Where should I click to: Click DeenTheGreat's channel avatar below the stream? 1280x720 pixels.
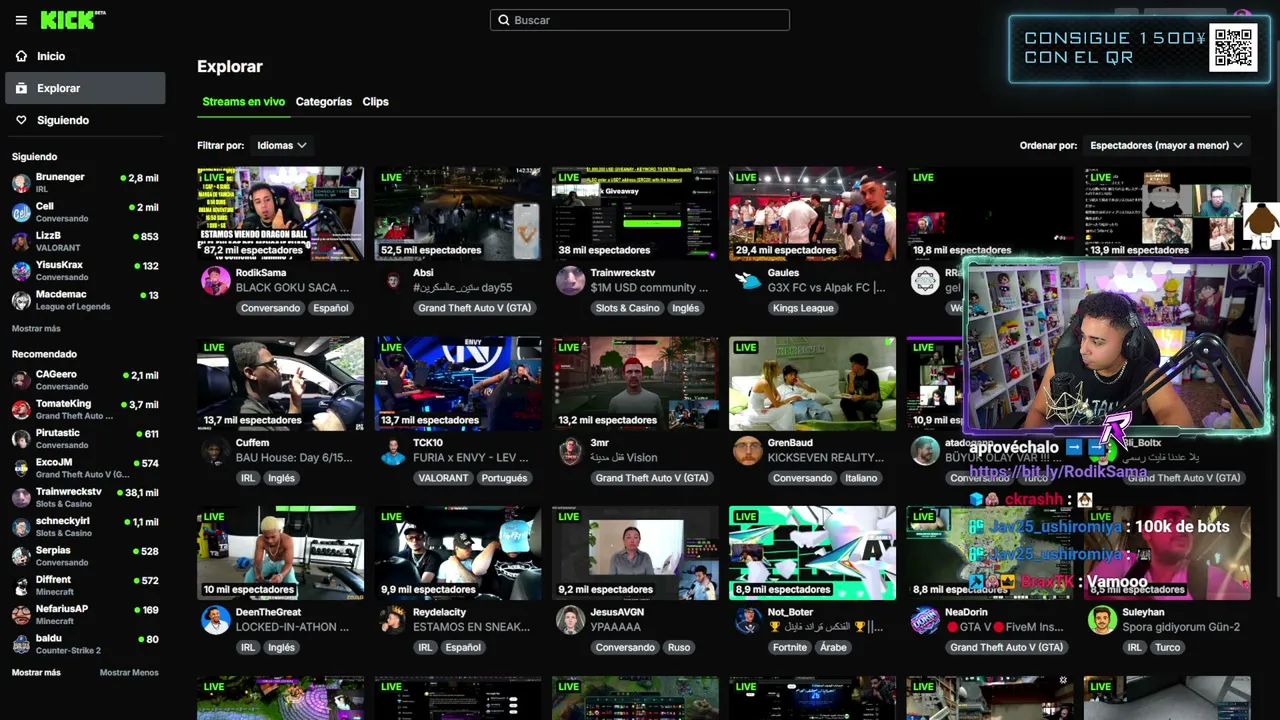(216, 620)
